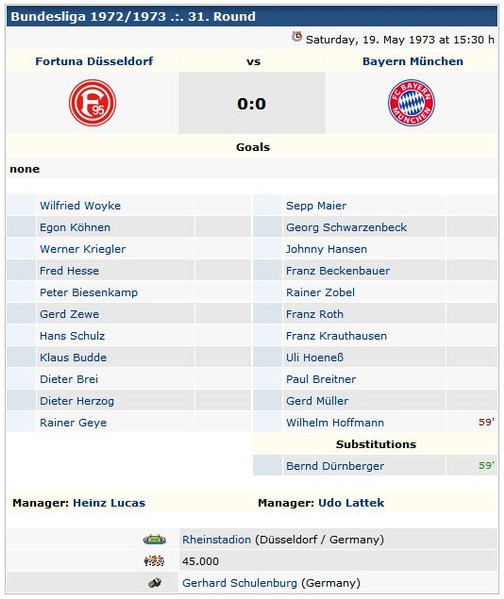The height and width of the screenshot is (599, 504).
Task: Click the Bayern München club crest
Action: (x=412, y=103)
